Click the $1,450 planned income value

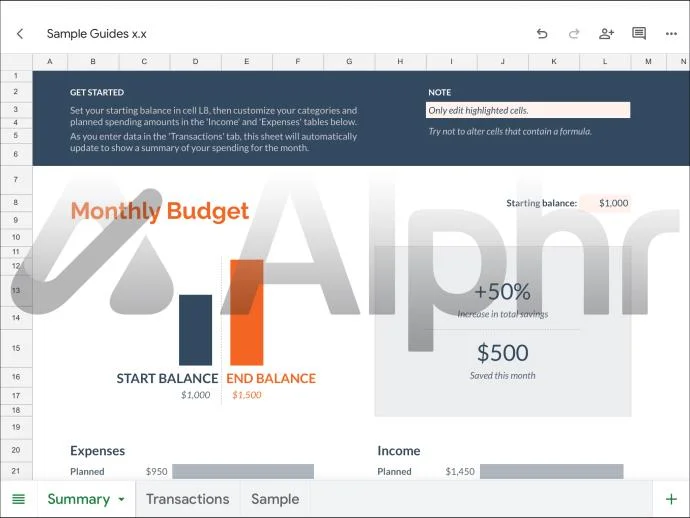pos(460,471)
